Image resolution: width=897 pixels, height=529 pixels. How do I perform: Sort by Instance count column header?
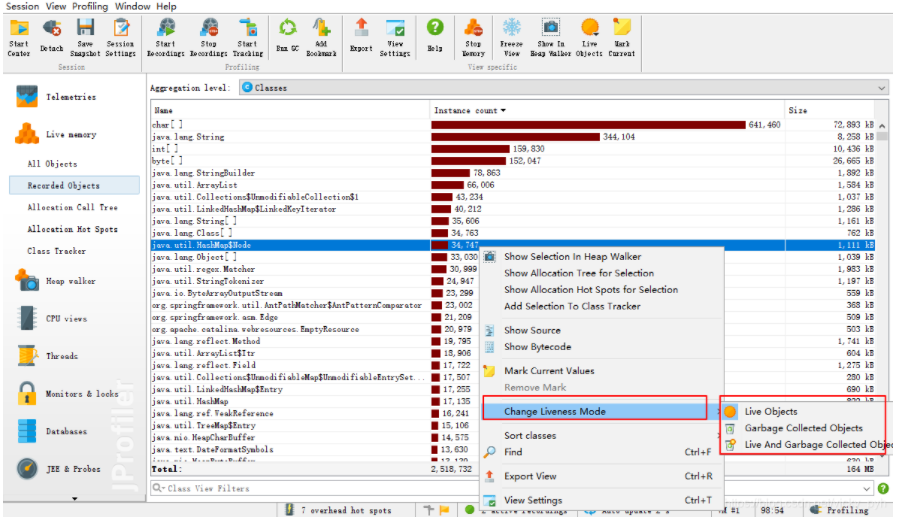[x=607, y=110]
